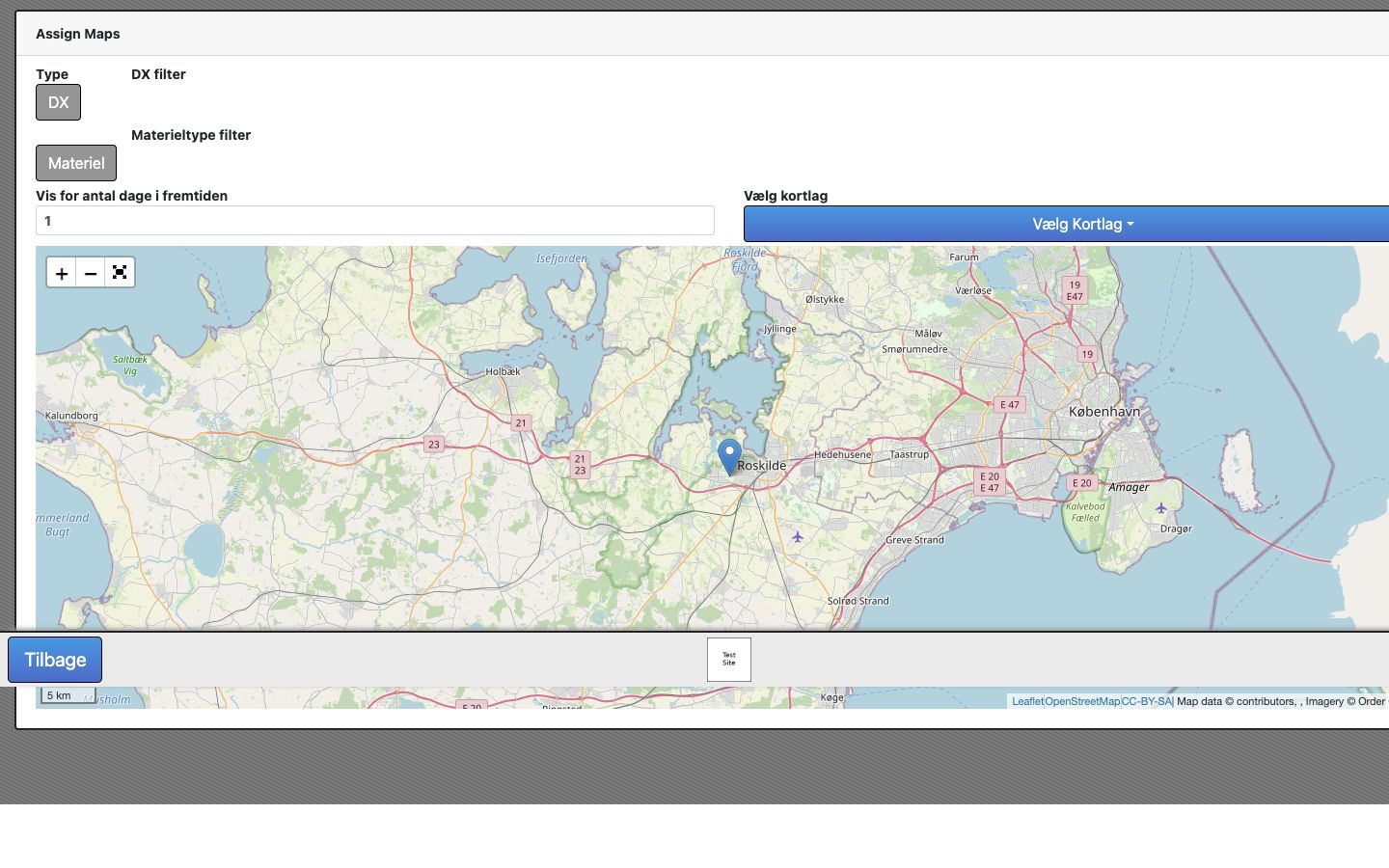This screenshot has width=1389, height=868.
Task: Open the CC-BY-SA license link
Action: [1146, 701]
